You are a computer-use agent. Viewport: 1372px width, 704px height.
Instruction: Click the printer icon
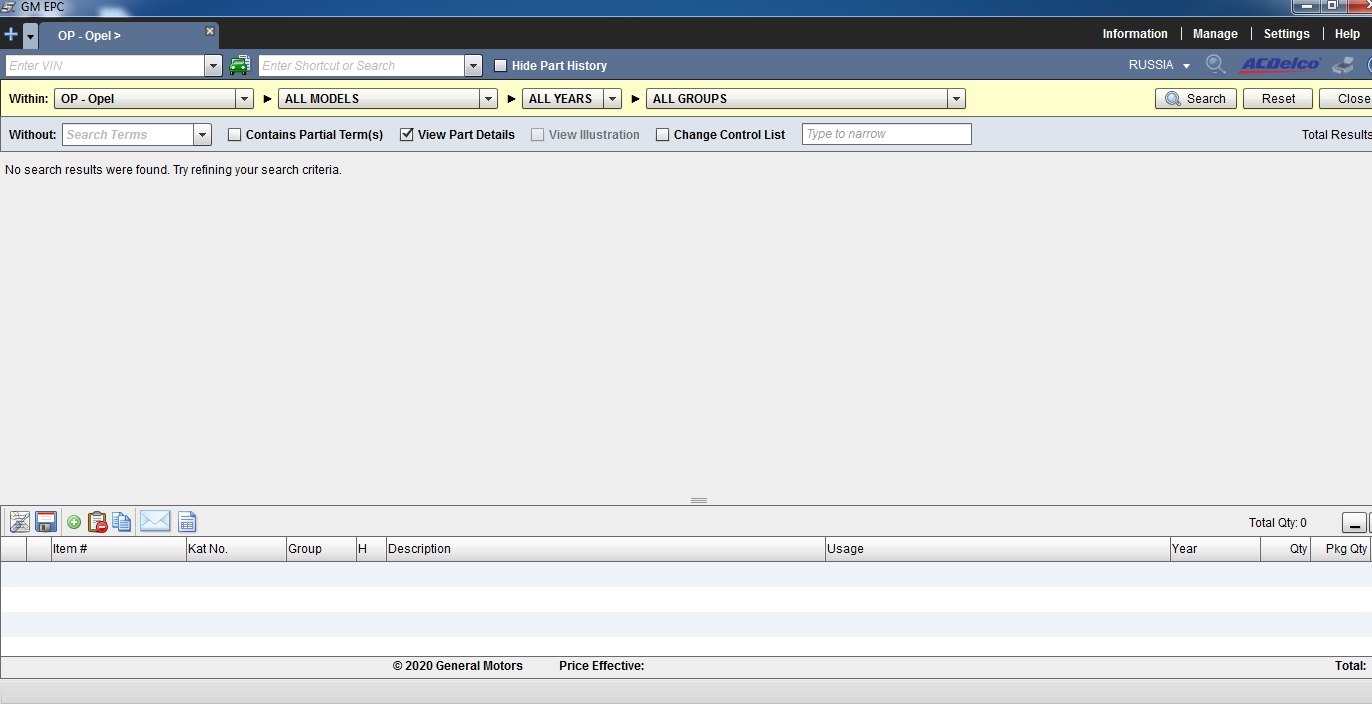tap(1342, 65)
